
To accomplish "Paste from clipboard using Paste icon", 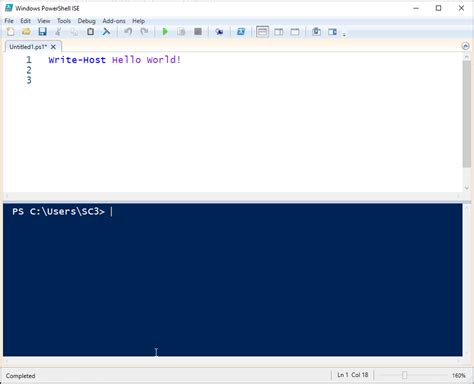I will pos(90,32).
